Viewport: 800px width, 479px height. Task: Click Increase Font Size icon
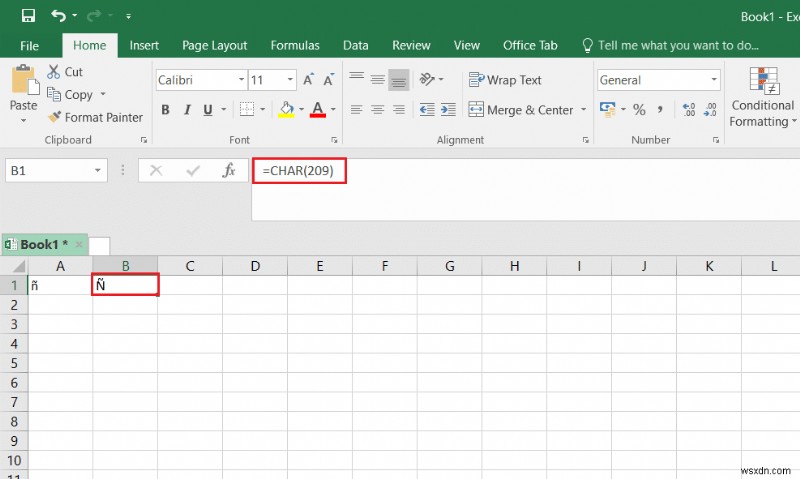(308, 80)
